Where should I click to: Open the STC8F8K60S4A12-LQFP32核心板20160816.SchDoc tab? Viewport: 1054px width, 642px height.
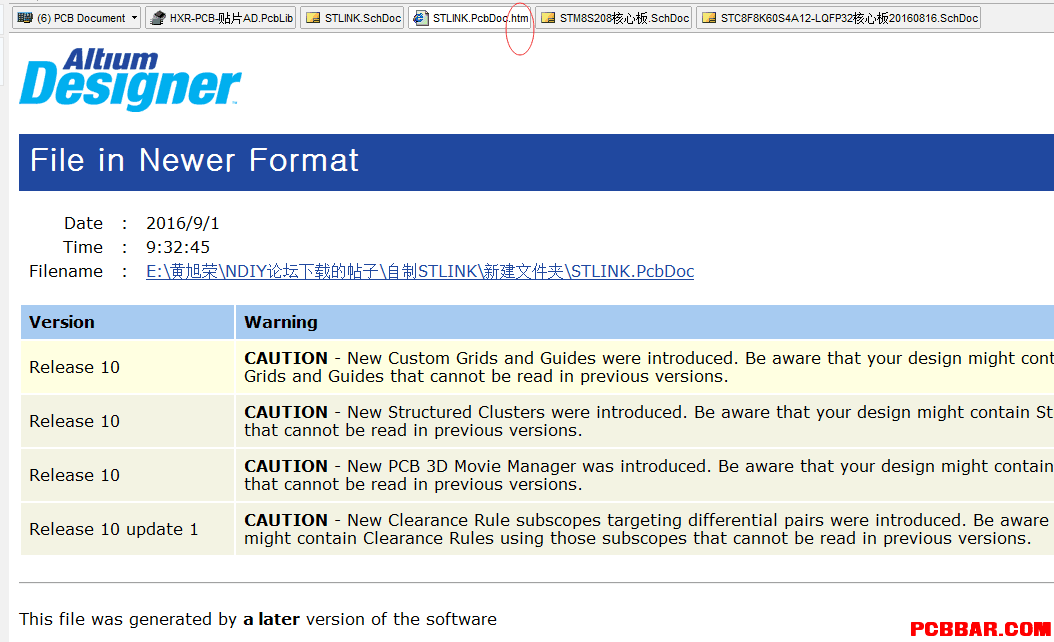839,18
